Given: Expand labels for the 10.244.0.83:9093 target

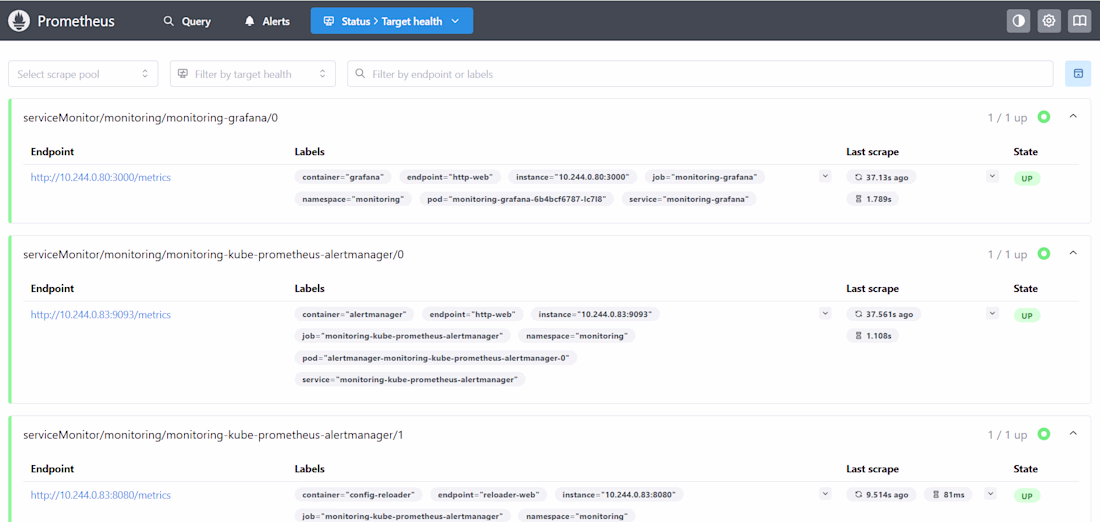Looking at the screenshot, I should [825, 314].
